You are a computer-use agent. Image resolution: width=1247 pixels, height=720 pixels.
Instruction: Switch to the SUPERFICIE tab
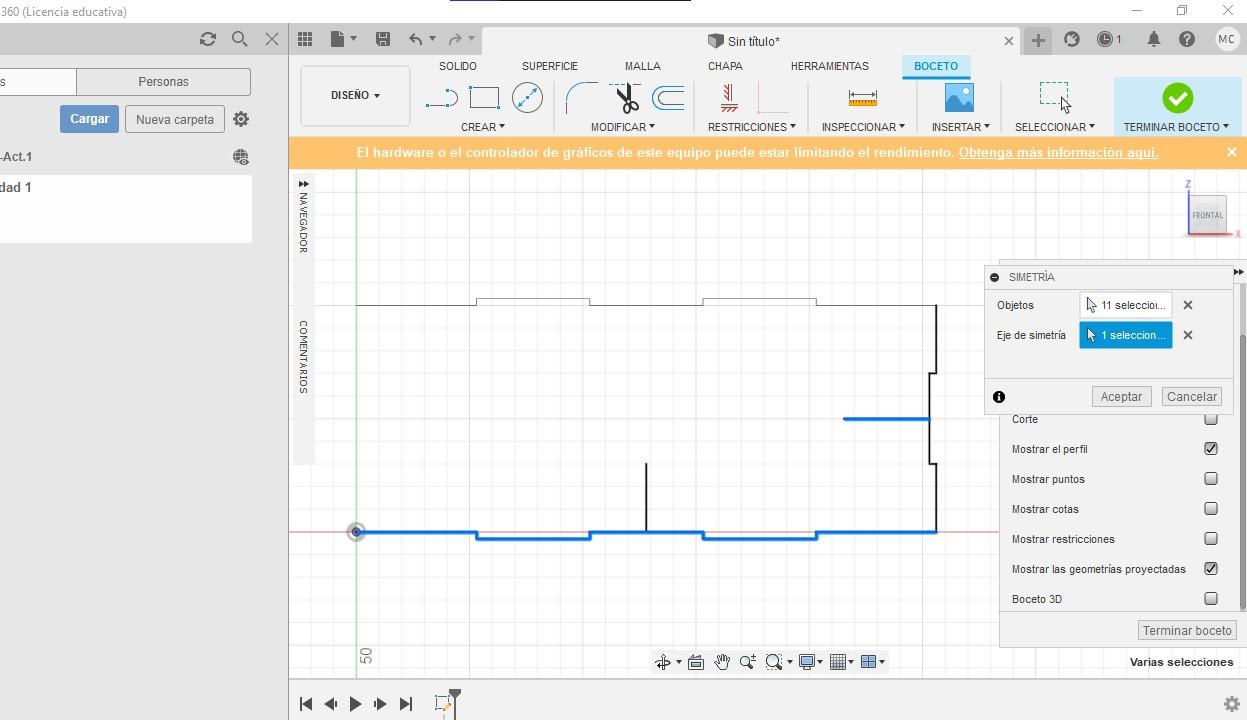(550, 66)
